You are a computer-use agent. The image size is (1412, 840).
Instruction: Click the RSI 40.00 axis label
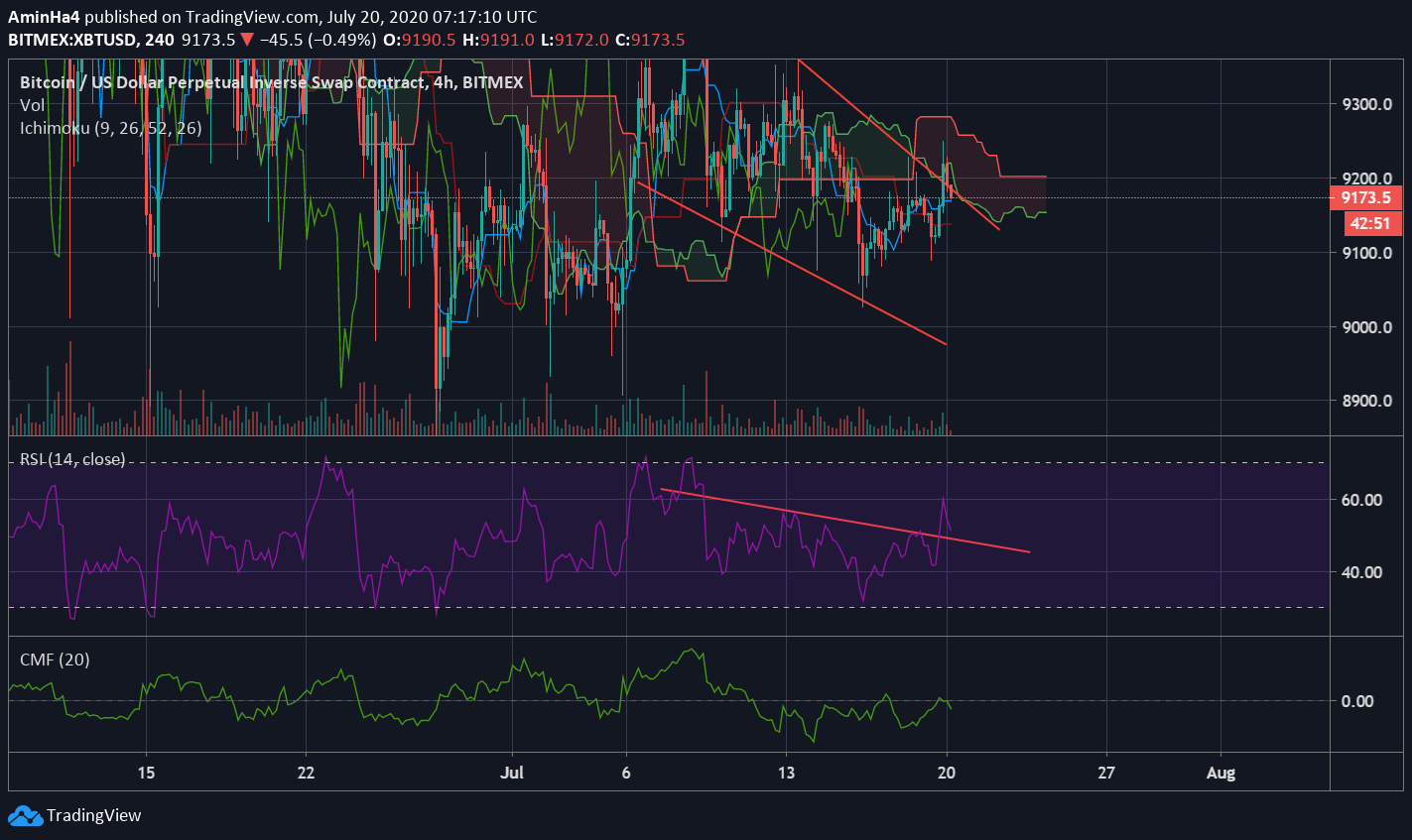click(1361, 572)
